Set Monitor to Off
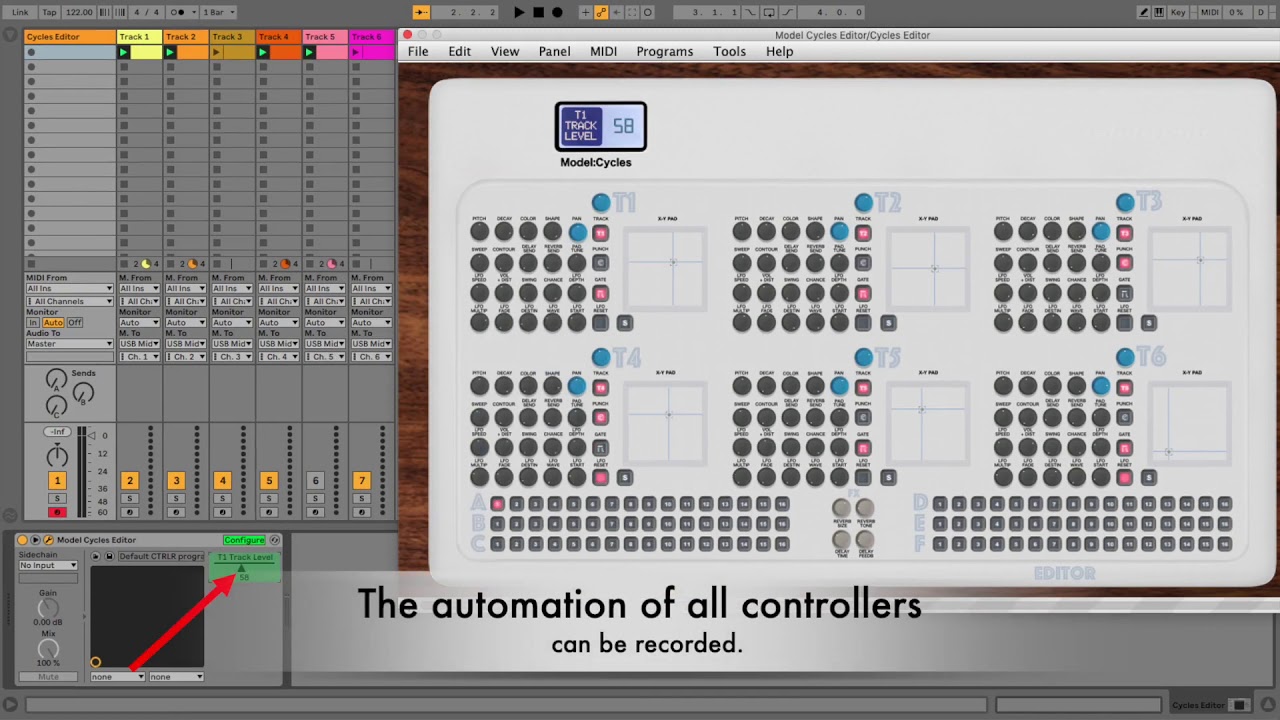The width and height of the screenshot is (1280, 720). tap(75, 323)
